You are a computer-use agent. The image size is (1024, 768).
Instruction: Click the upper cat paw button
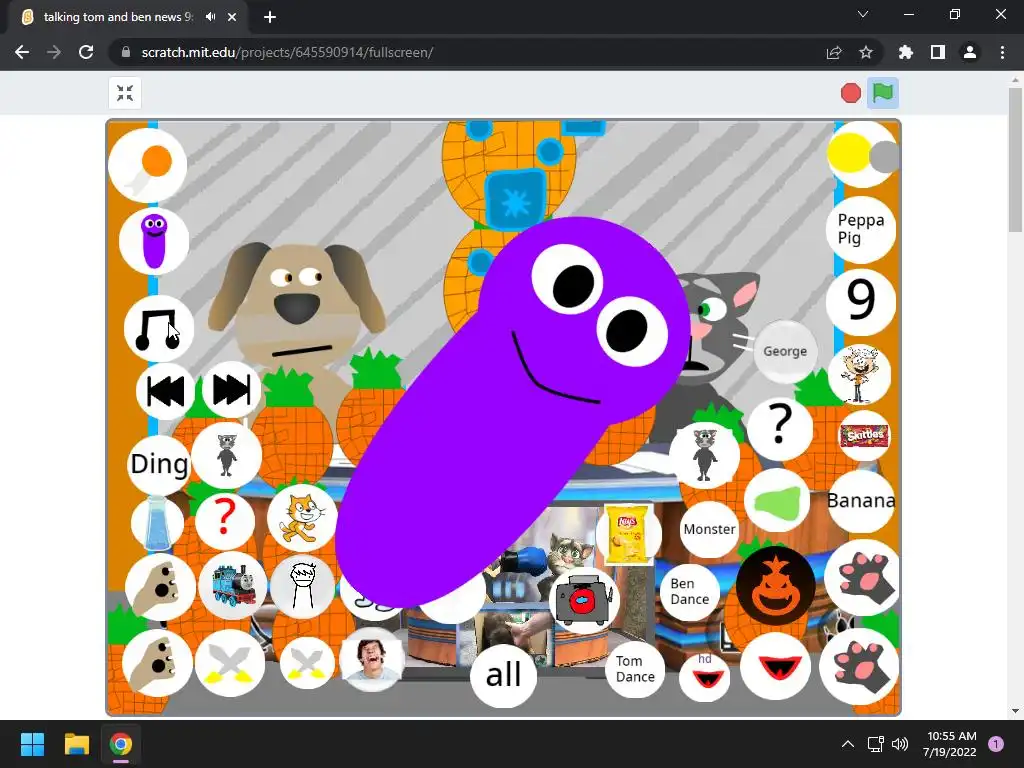click(x=862, y=577)
